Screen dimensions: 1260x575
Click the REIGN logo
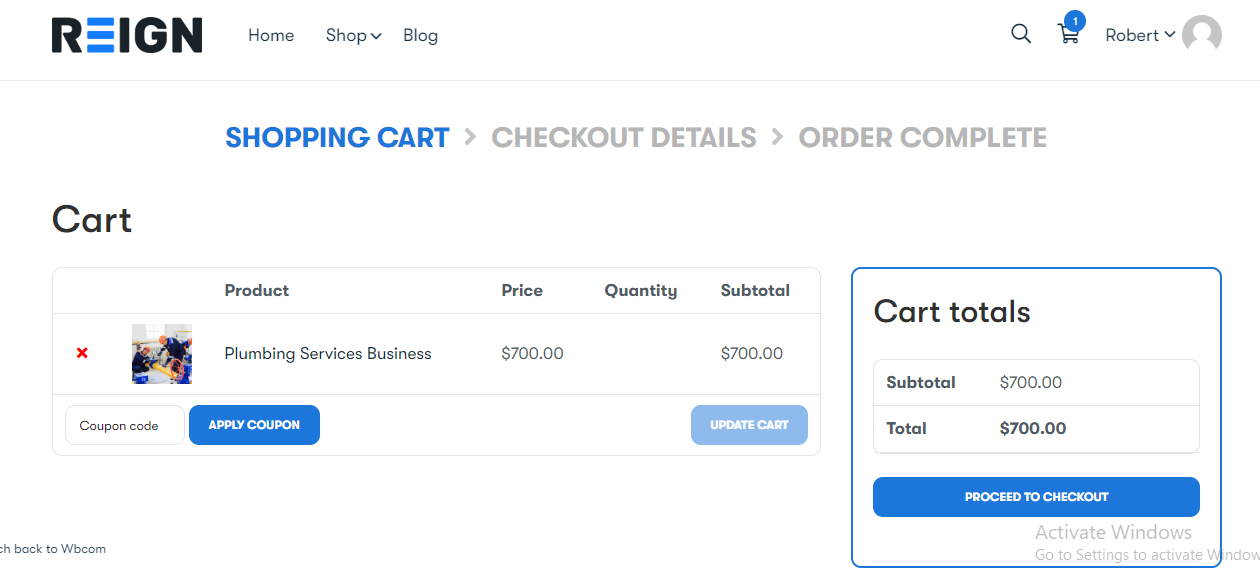pyautogui.click(x=127, y=35)
